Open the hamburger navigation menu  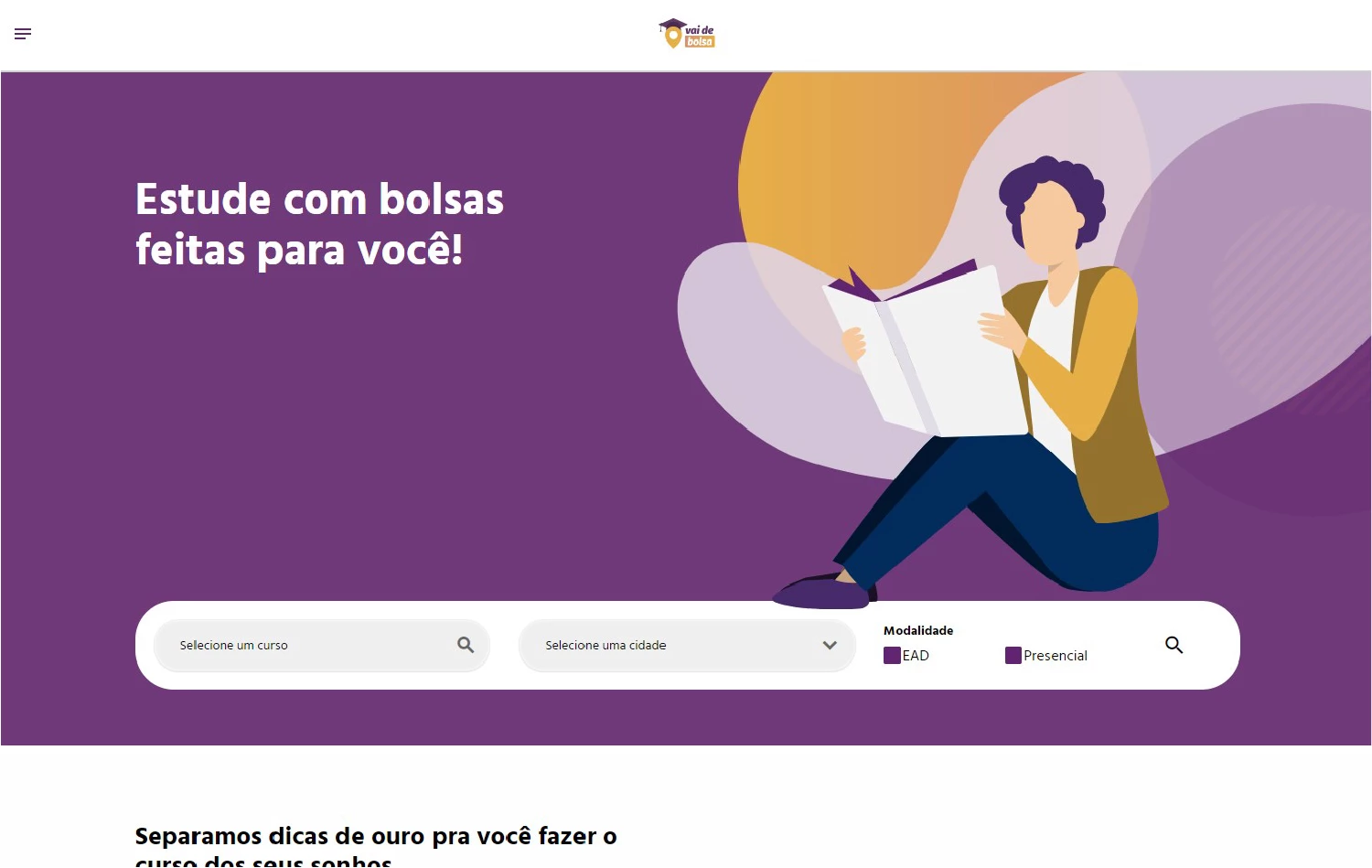(x=23, y=34)
